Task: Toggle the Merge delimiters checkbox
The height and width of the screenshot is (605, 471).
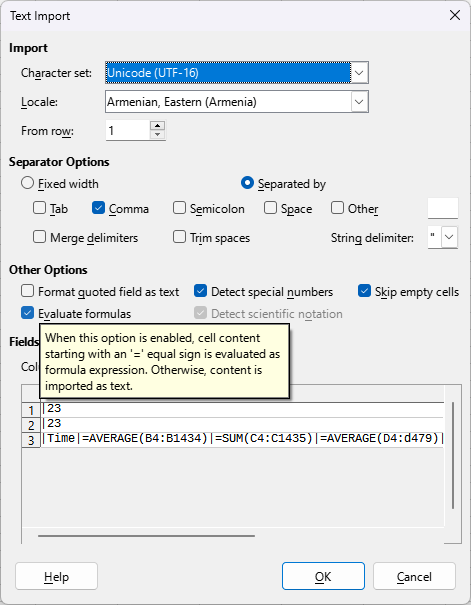Action: pos(39,237)
